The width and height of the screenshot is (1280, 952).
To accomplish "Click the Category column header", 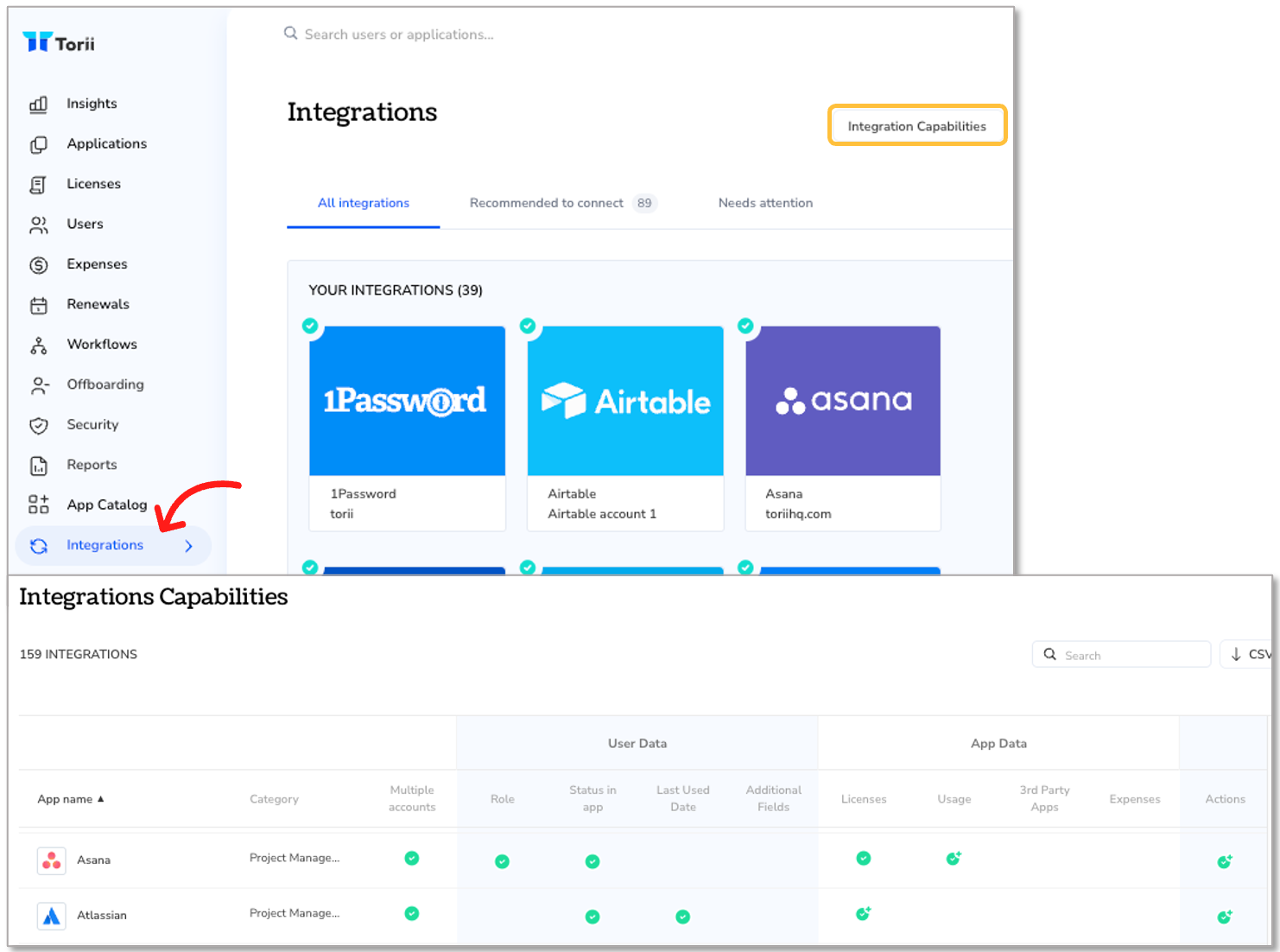I will (x=274, y=799).
